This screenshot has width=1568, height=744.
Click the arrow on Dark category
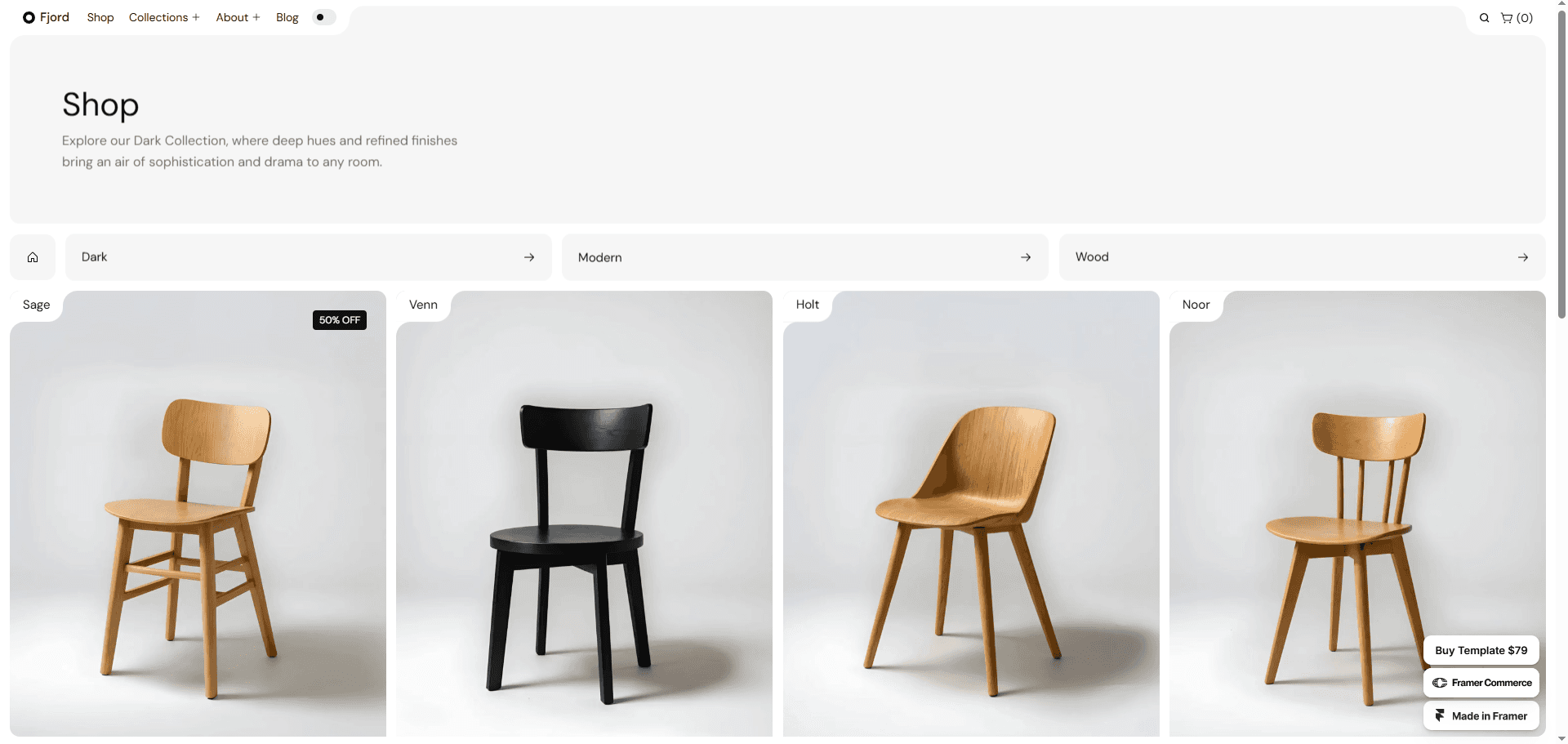pyautogui.click(x=529, y=257)
